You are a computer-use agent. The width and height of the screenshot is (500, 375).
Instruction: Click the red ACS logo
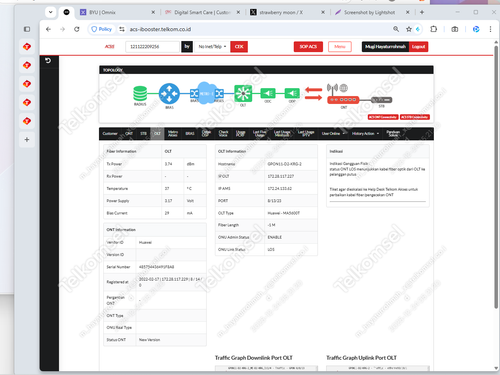[x=109, y=47]
